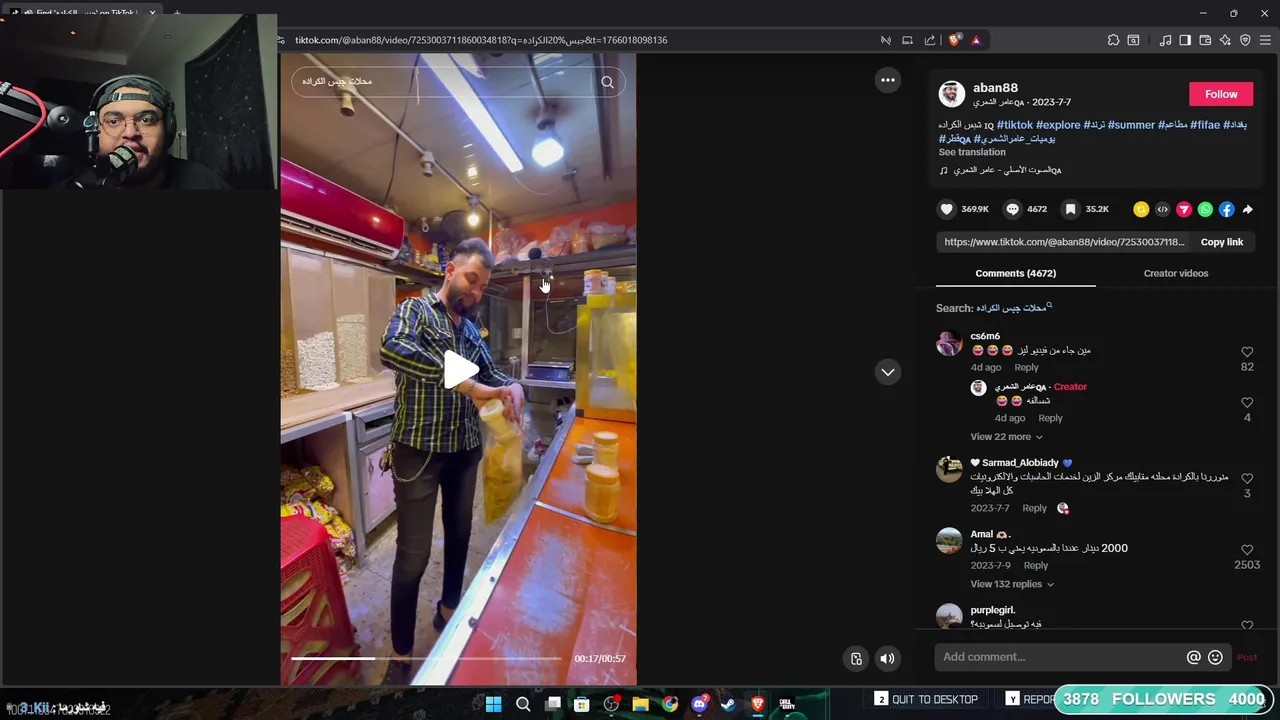The image size is (1280, 720).
Task: Expand View 132 replies
Action: tap(1012, 584)
